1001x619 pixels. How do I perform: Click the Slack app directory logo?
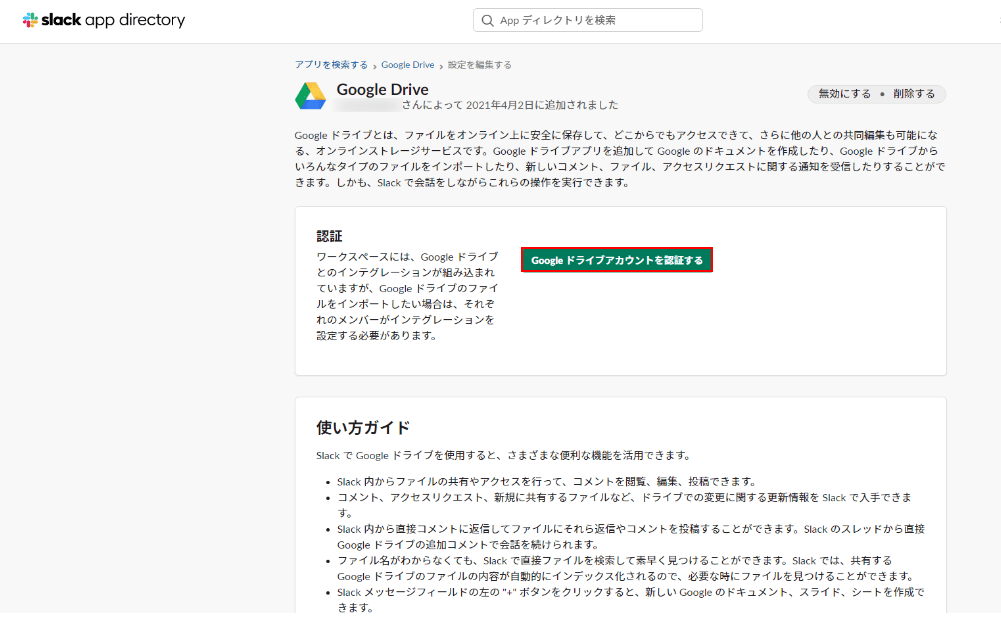coord(104,20)
